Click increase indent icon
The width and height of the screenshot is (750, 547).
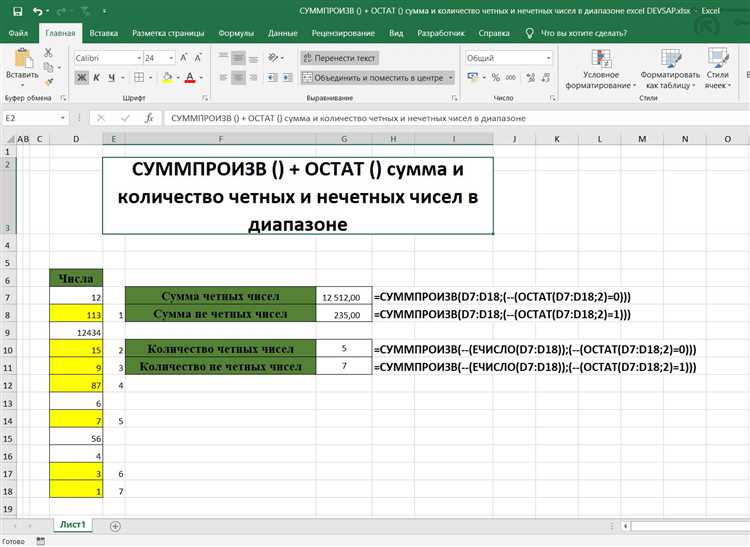(287, 77)
